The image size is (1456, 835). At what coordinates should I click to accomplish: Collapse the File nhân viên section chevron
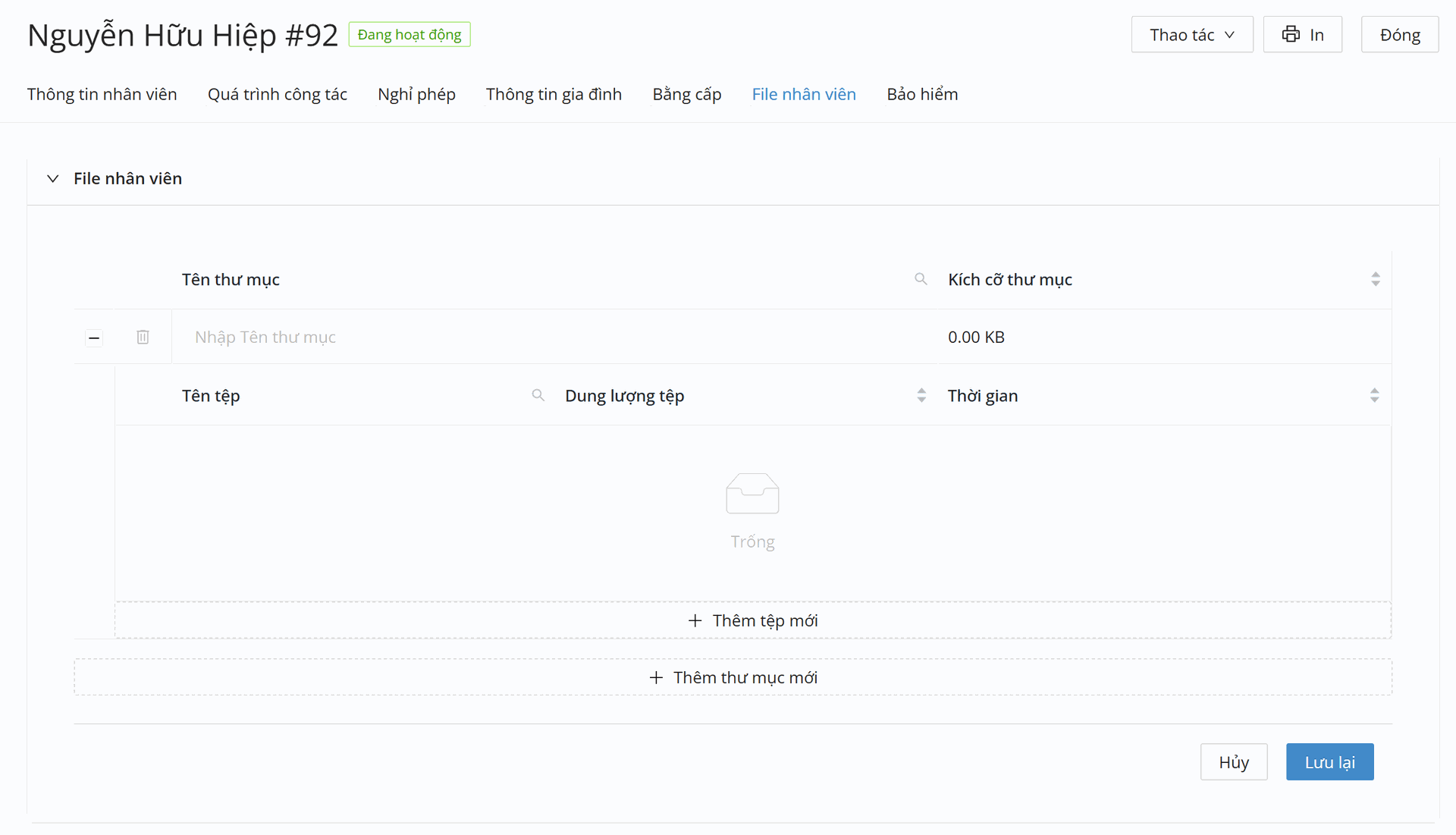coord(52,179)
